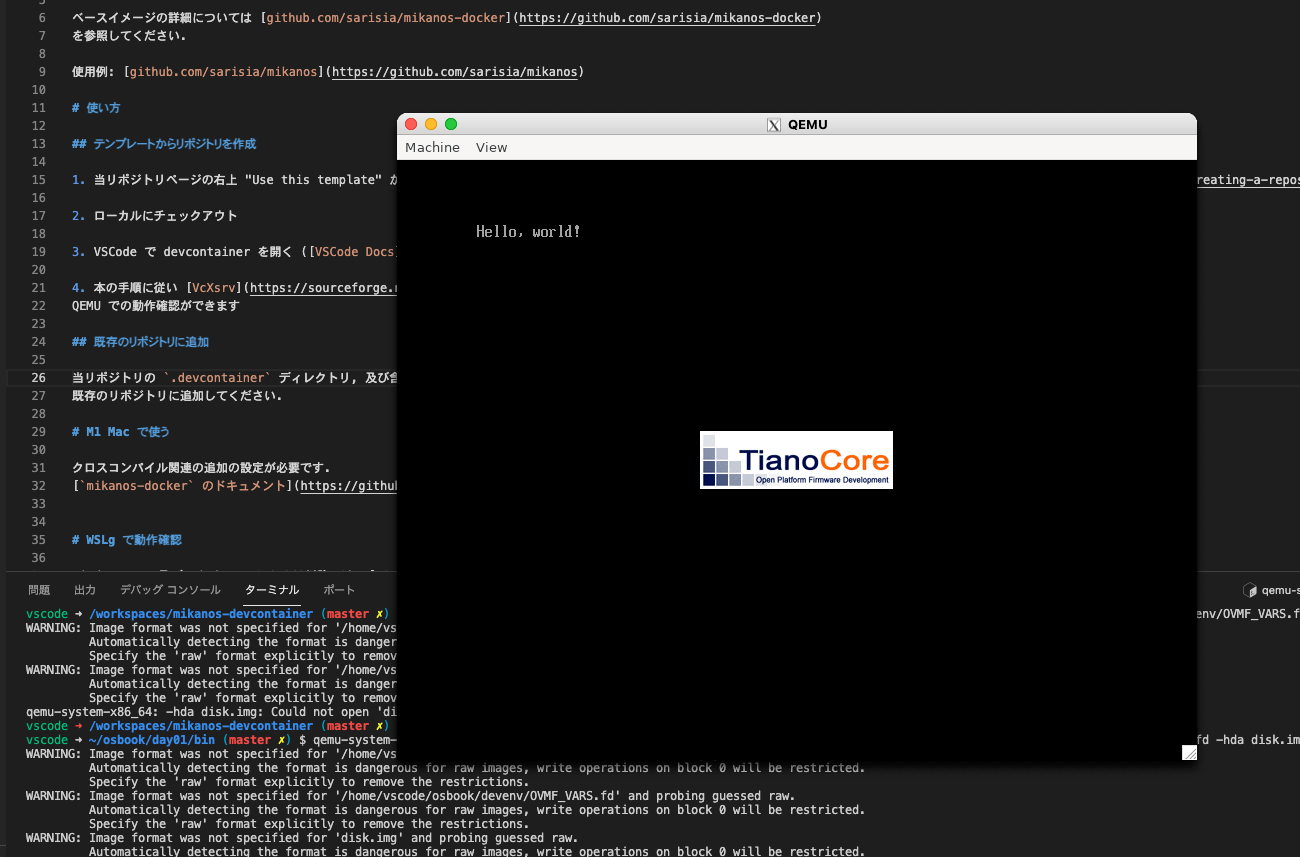Minimize QEMU using the yellow button
Screen dimensions: 1300x857
431,124
